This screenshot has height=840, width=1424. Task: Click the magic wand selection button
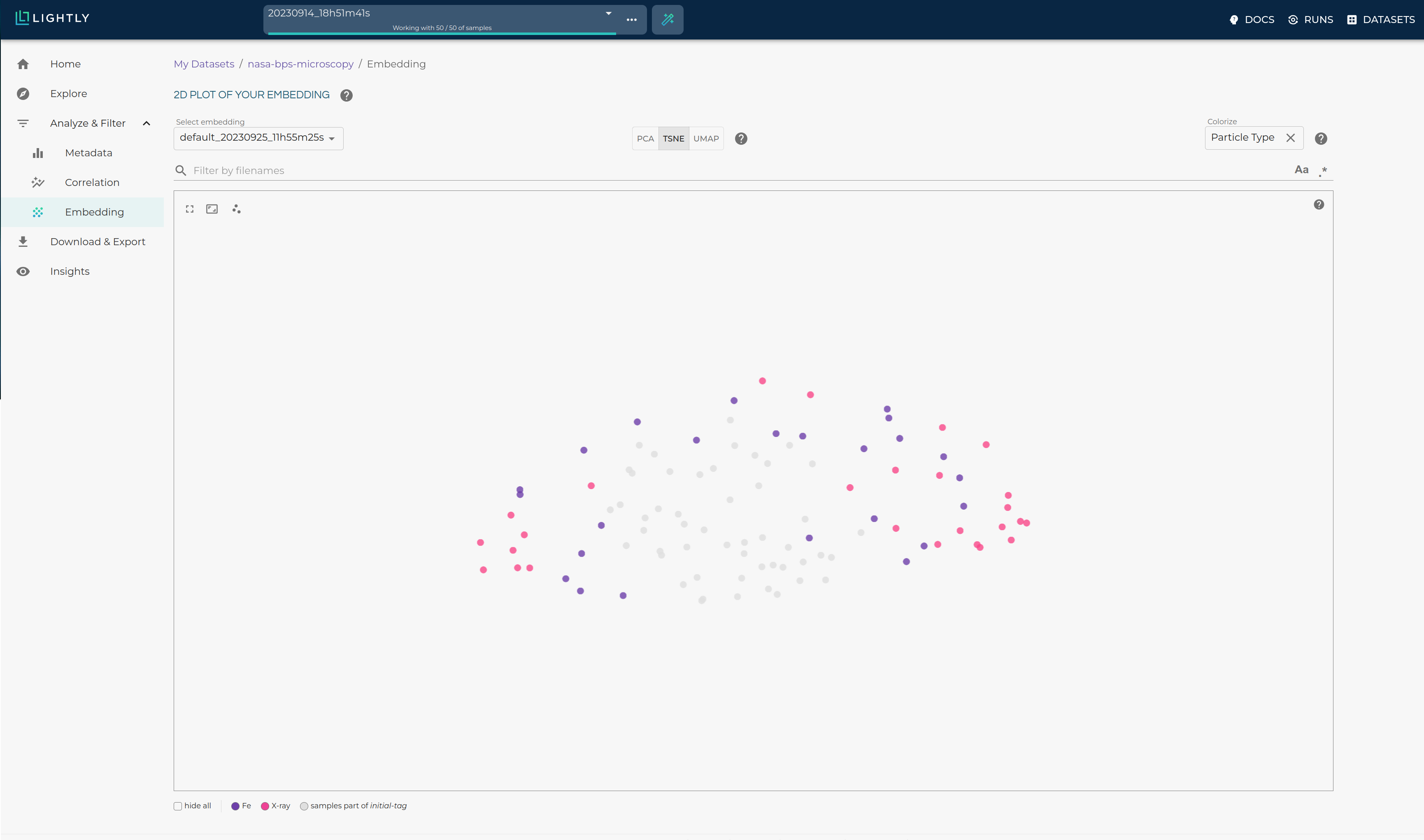[668, 20]
